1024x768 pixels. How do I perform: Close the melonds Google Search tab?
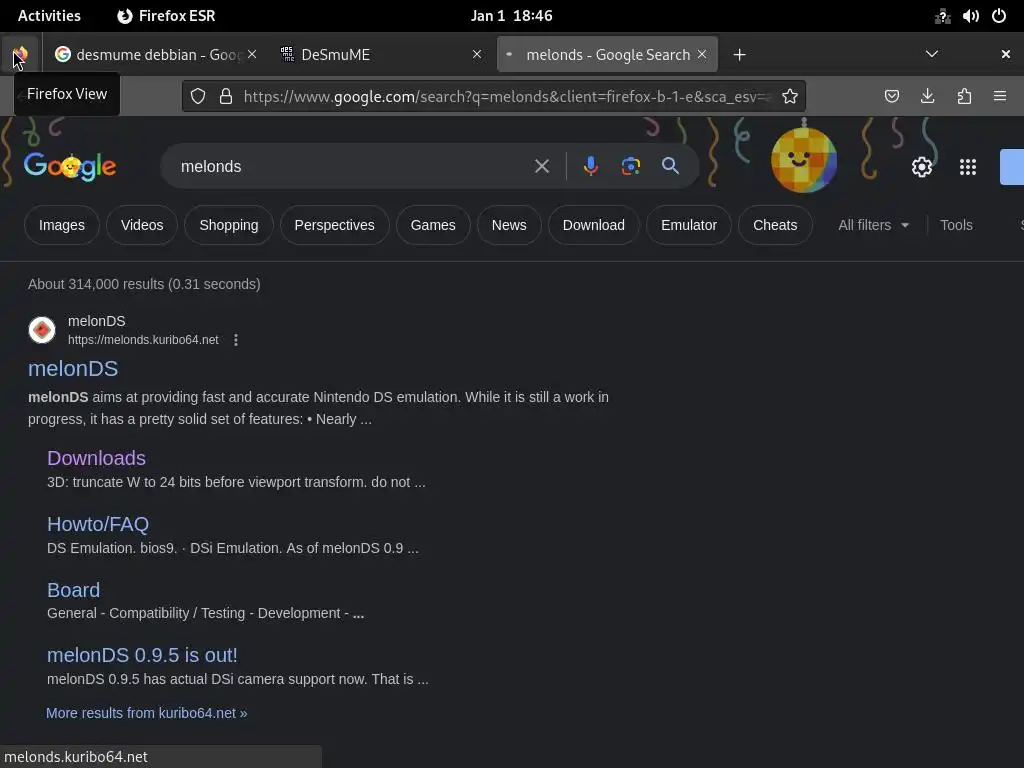tap(702, 54)
